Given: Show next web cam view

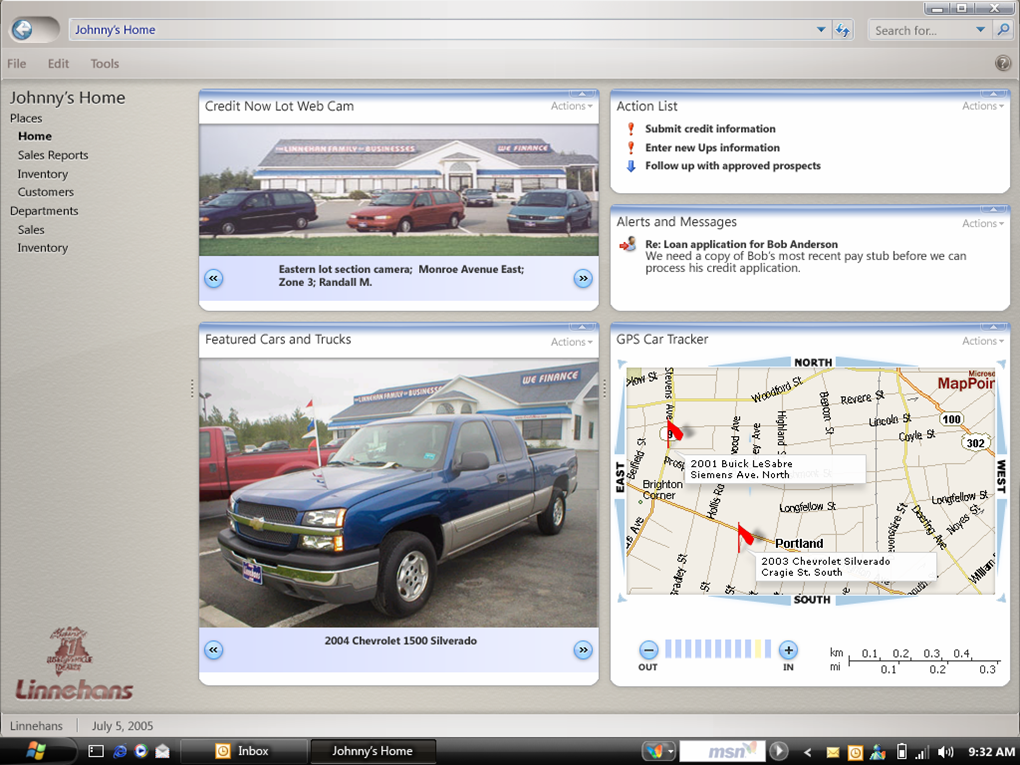Looking at the screenshot, I should click(583, 278).
